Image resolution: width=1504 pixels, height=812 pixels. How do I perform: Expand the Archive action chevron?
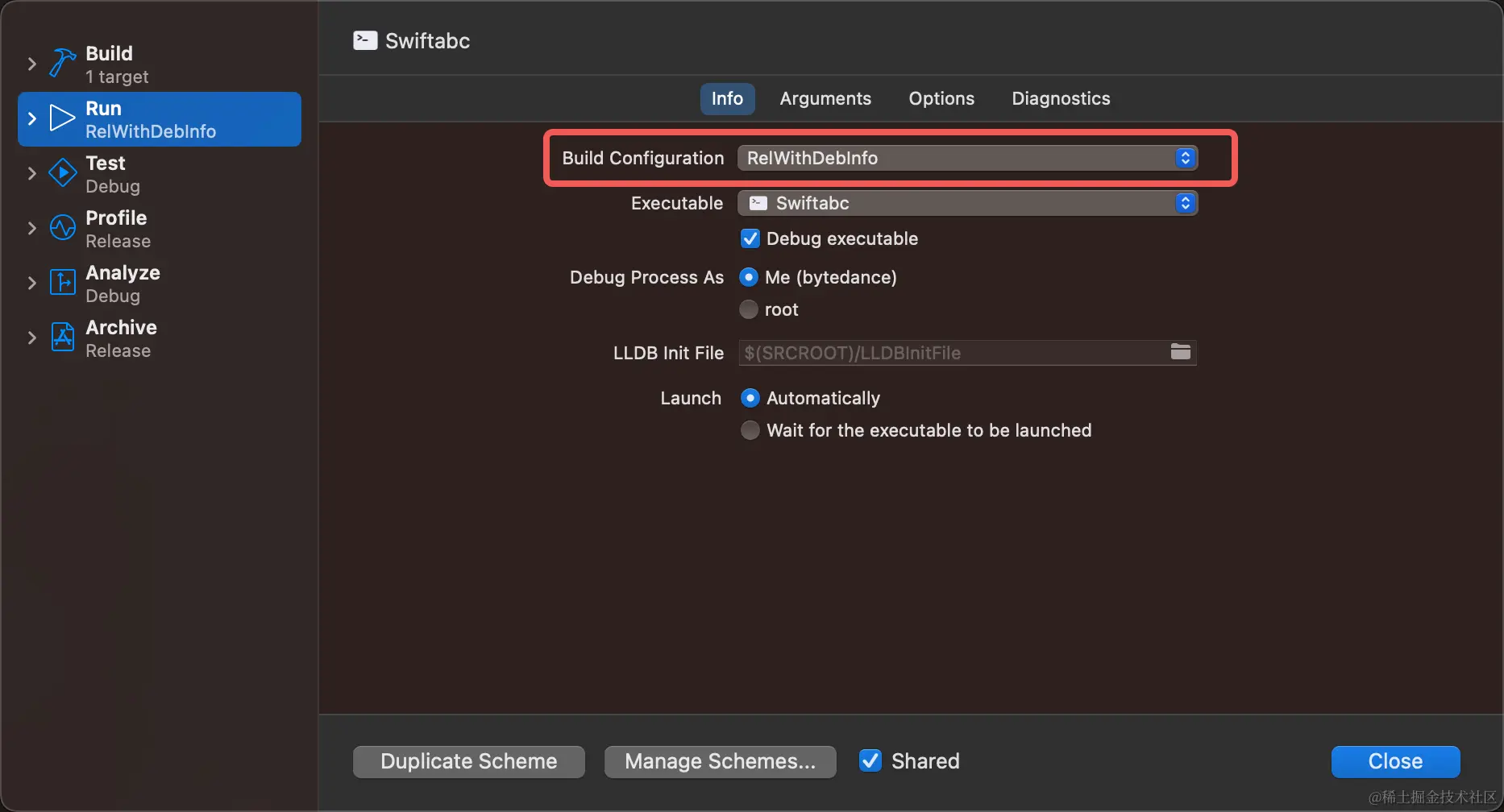32,338
